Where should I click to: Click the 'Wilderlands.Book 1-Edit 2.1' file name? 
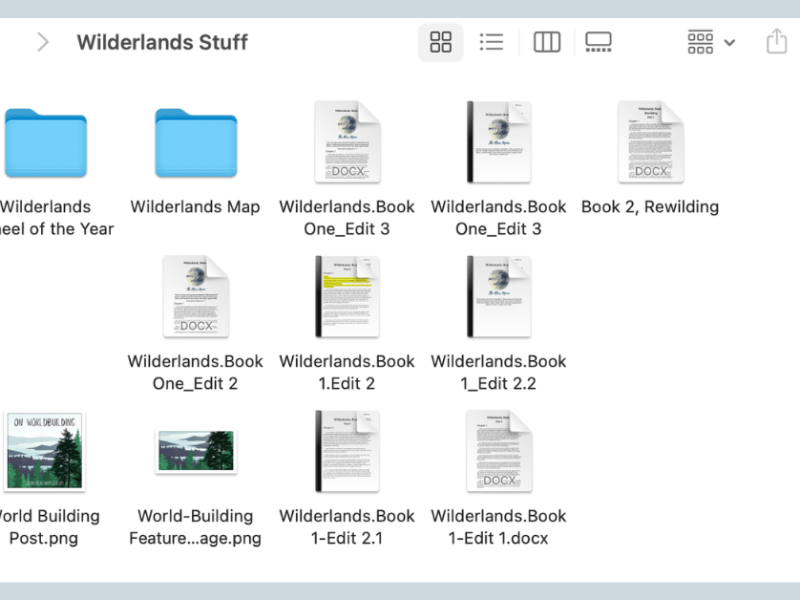click(x=347, y=527)
